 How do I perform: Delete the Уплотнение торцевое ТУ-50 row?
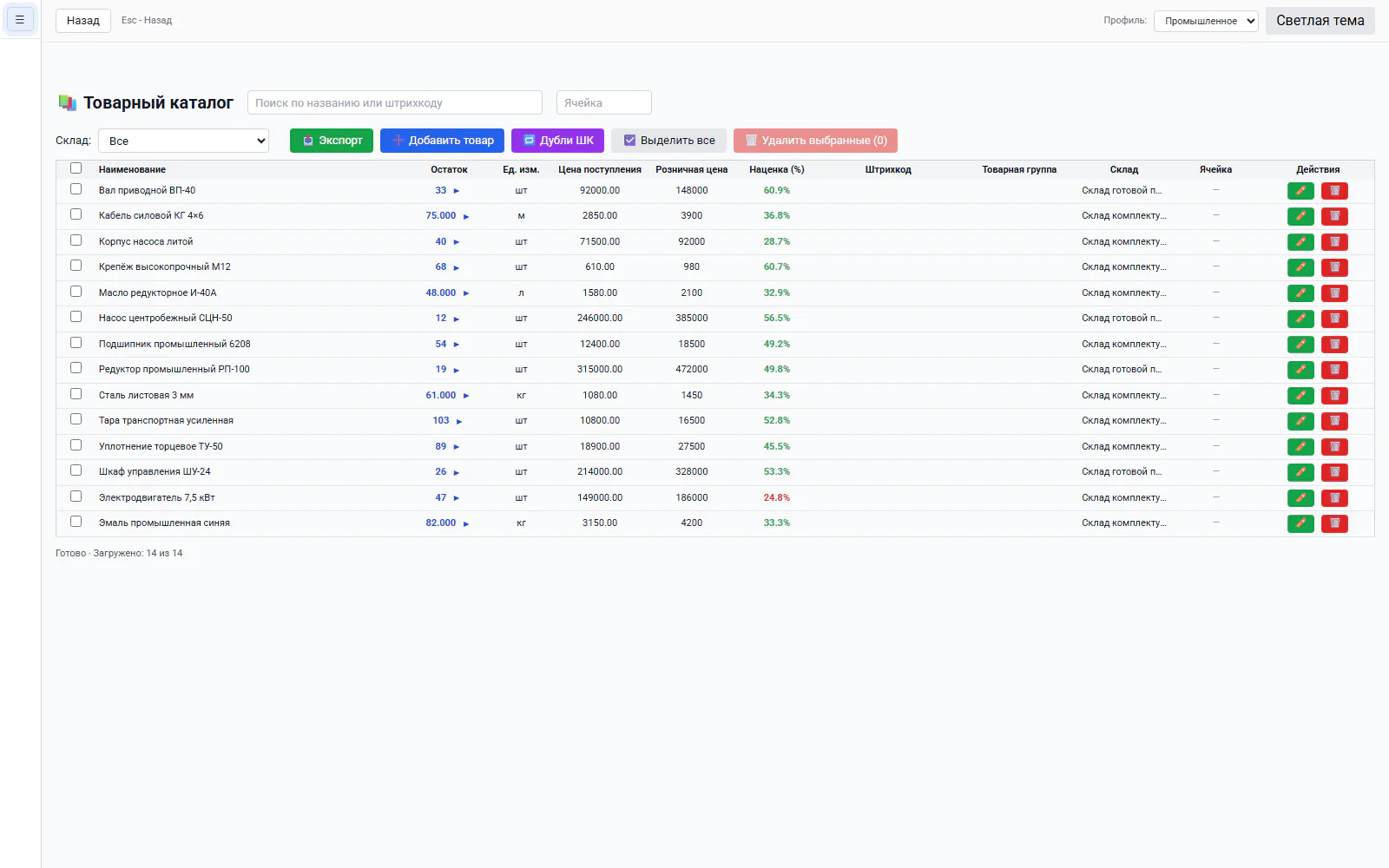click(x=1334, y=447)
